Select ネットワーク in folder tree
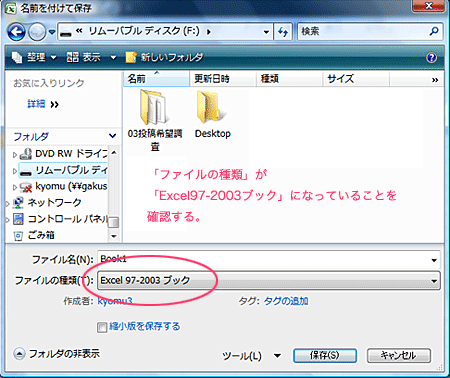The width and height of the screenshot is (450, 378). (x=47, y=202)
